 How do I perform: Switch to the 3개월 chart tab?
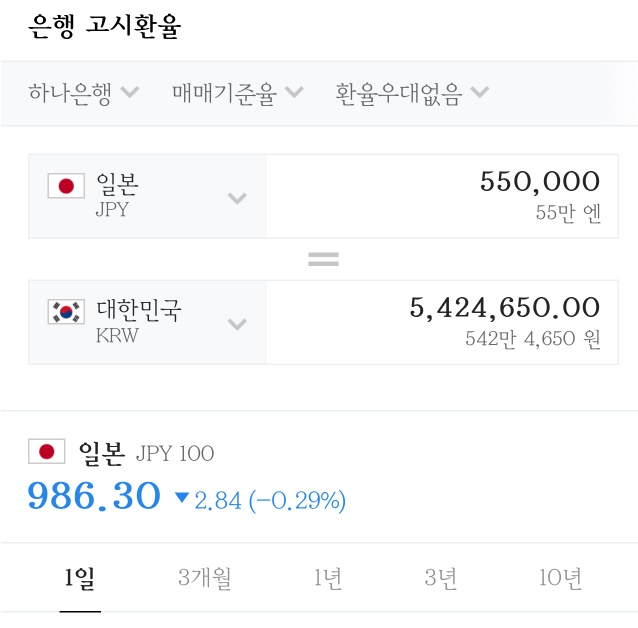204,578
